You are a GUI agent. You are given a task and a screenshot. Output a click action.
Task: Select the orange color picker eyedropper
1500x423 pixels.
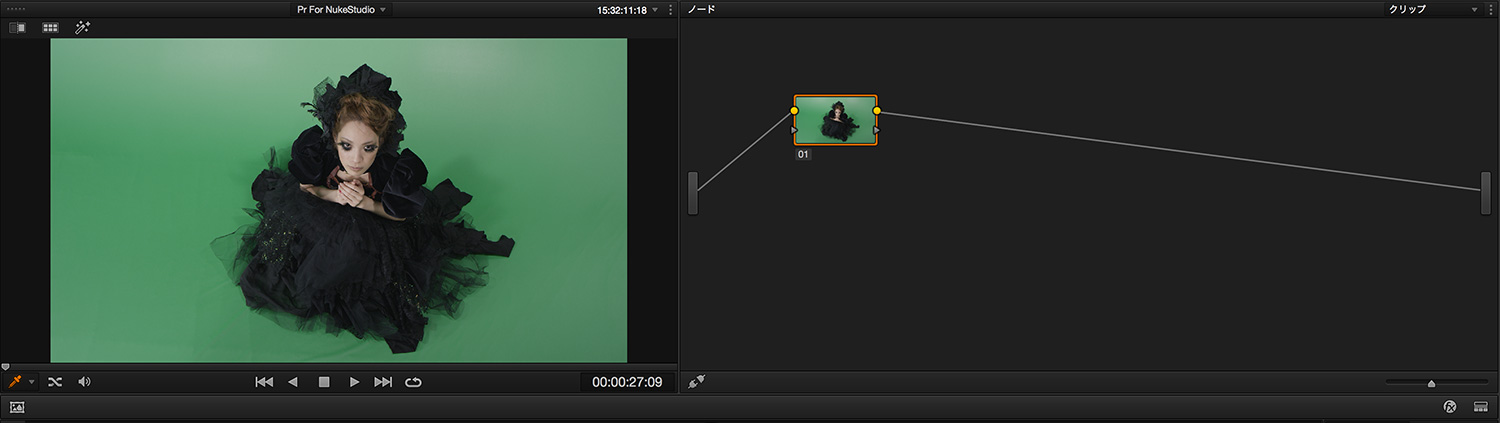15,382
